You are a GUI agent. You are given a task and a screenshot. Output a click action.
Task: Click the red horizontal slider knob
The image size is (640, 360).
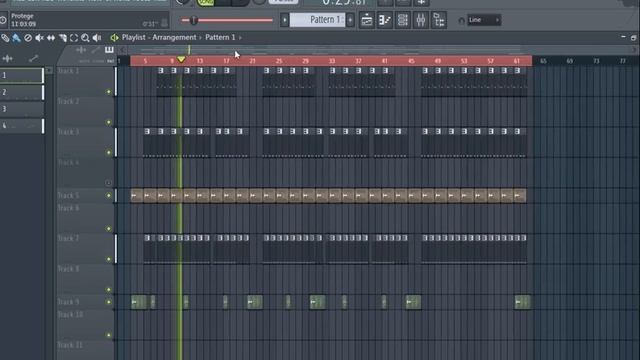[193, 20]
